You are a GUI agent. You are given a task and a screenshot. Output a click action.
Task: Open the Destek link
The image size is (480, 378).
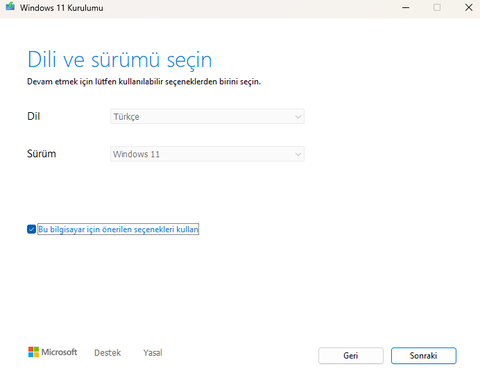point(107,353)
